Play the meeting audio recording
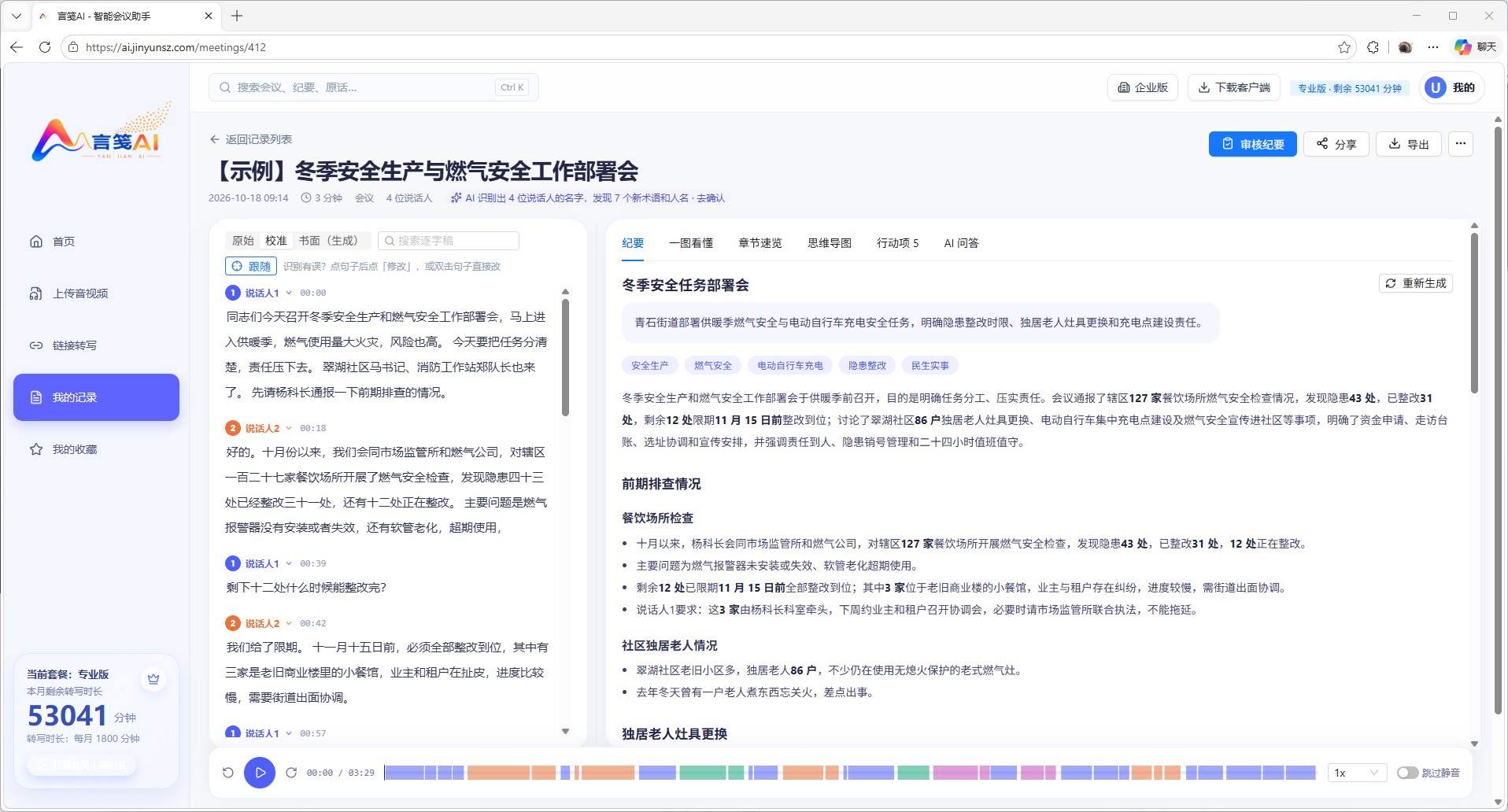The image size is (1508, 812). point(260,773)
